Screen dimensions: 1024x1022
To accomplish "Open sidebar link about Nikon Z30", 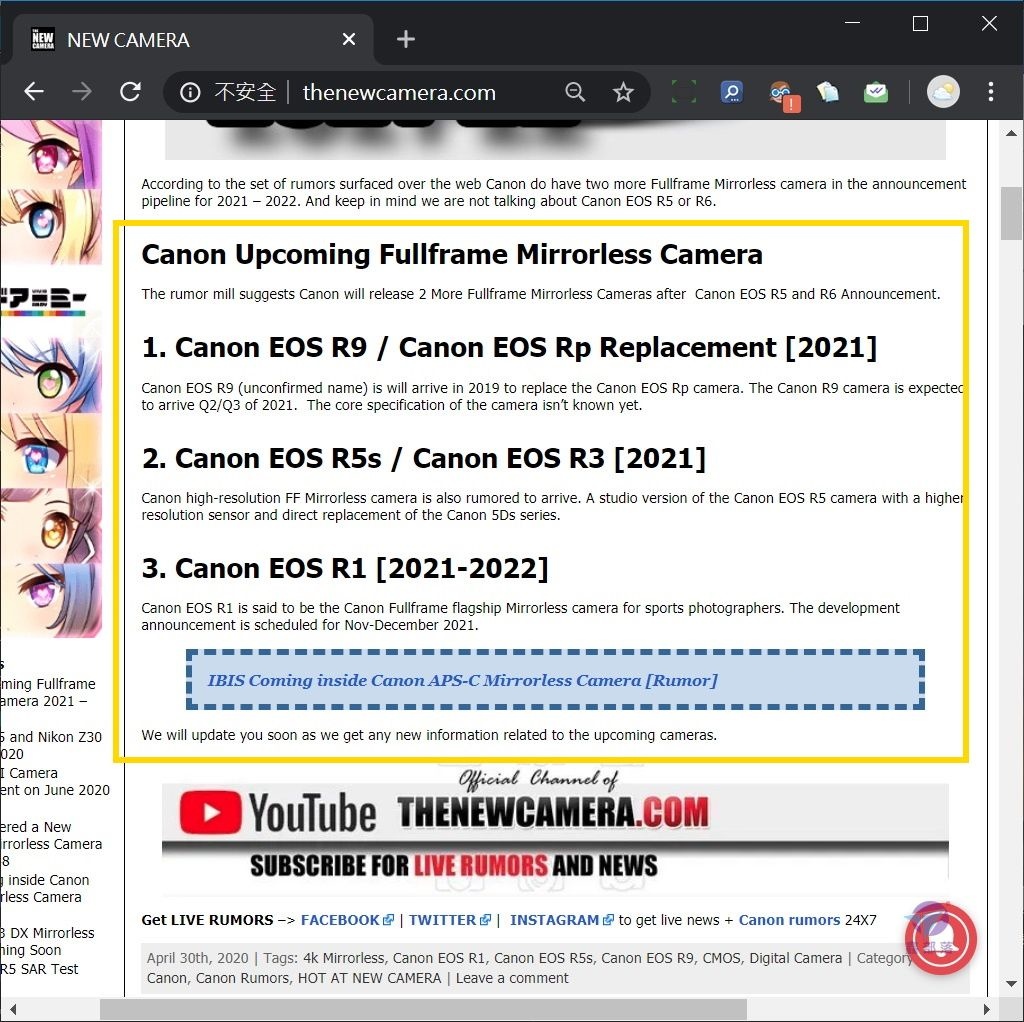I will pos(51,745).
